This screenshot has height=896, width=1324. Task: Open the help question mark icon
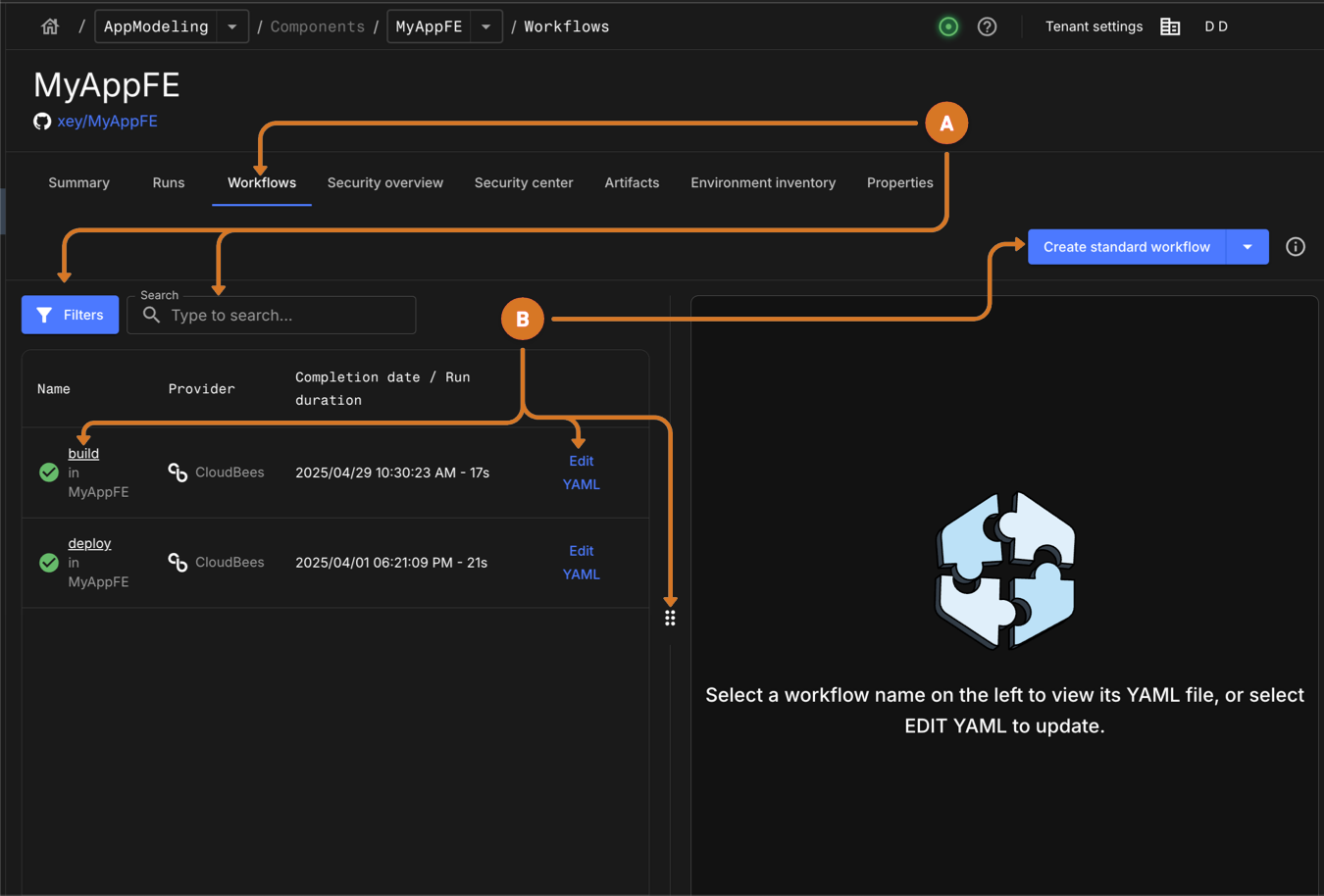[987, 26]
